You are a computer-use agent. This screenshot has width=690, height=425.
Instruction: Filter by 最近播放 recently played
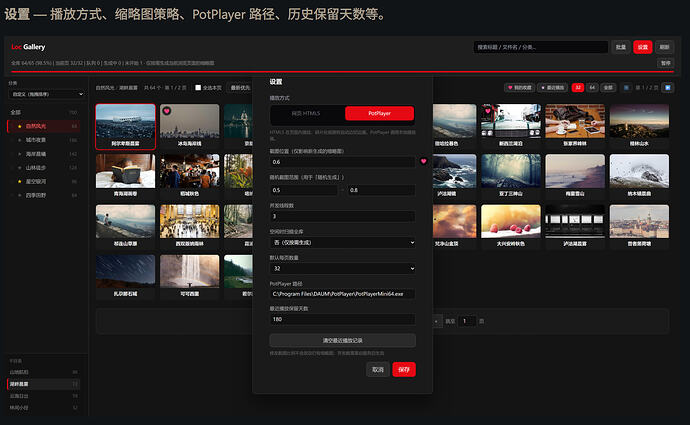[553, 88]
